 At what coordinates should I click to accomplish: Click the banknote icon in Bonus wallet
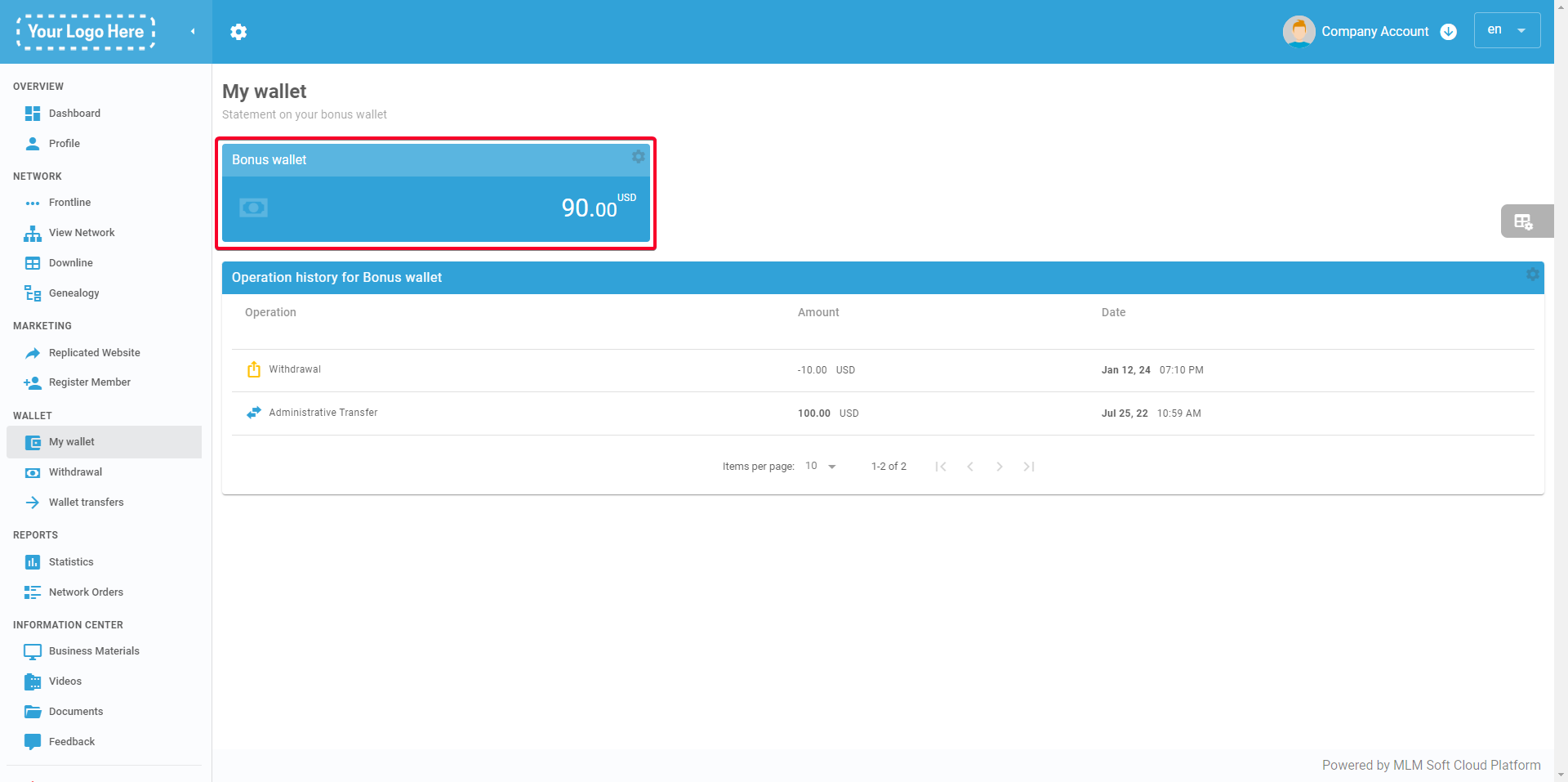(x=253, y=208)
